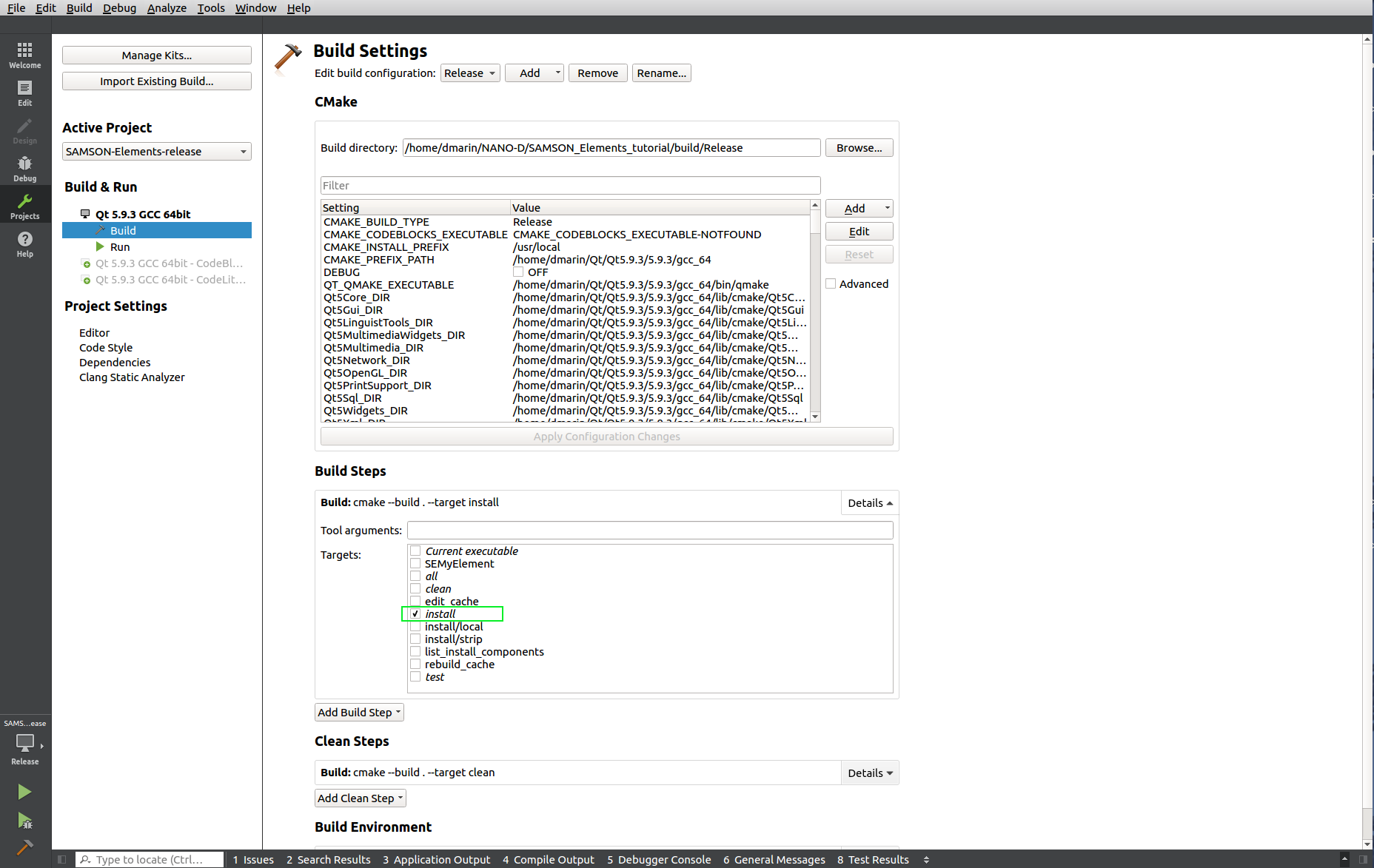Switch to the Compile Output pane
Screen dimensions: 1374x868
(x=549, y=859)
